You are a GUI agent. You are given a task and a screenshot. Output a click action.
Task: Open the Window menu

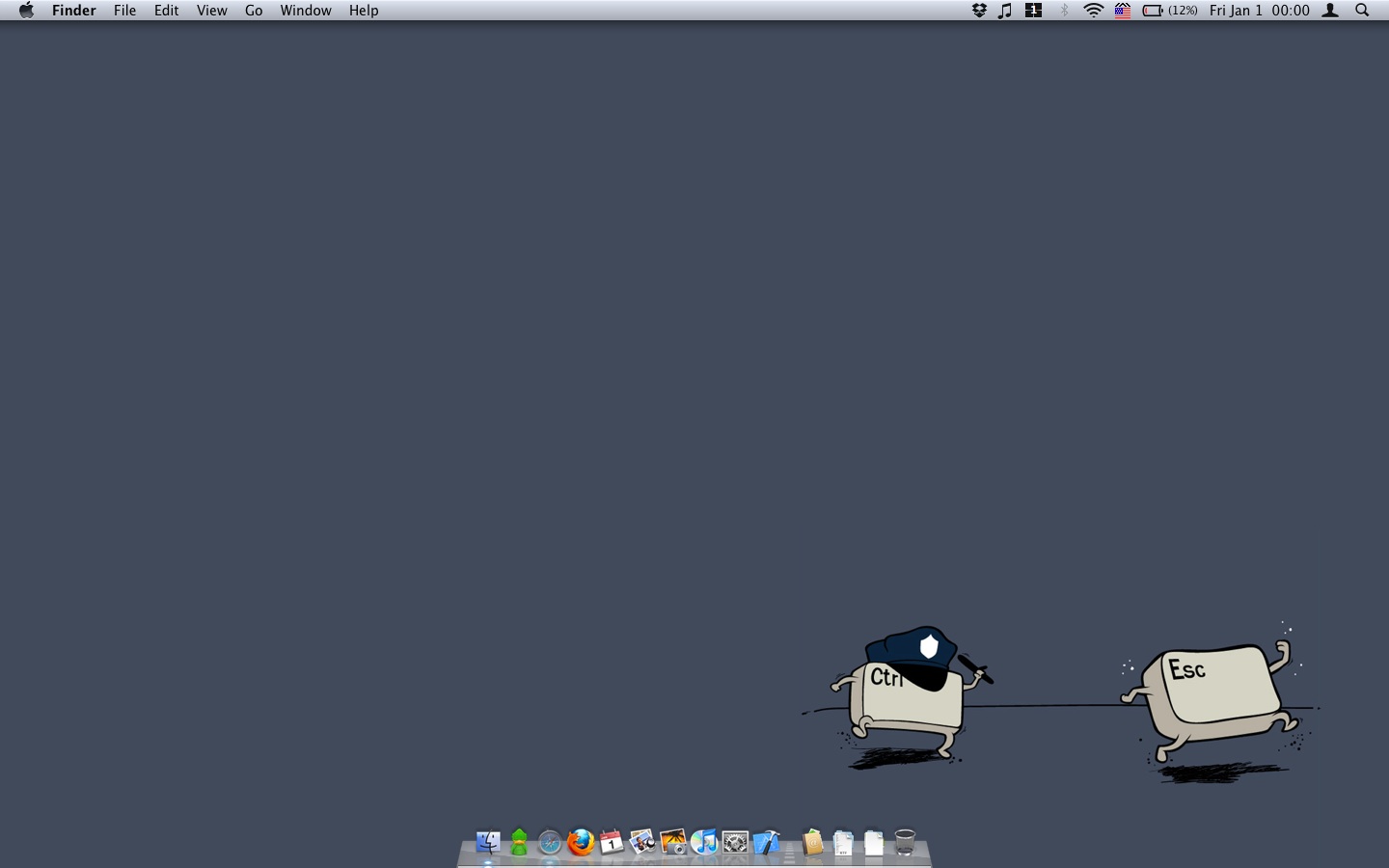tap(306, 11)
